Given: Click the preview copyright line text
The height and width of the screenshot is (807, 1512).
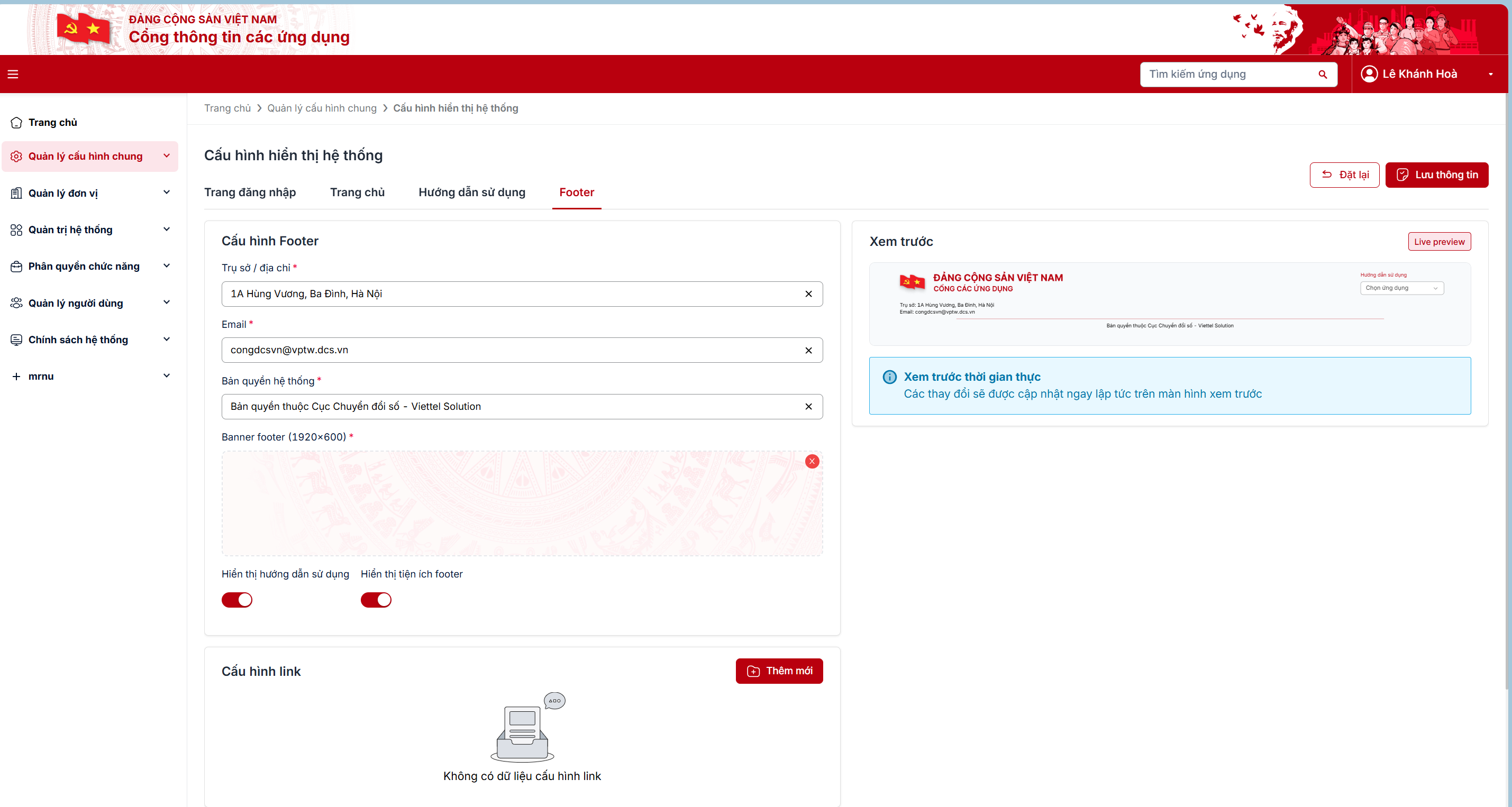Looking at the screenshot, I should tap(1170, 326).
